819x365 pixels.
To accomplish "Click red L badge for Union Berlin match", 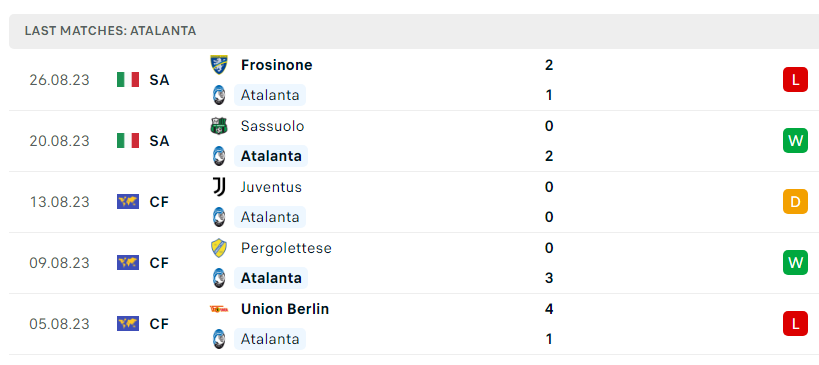I will point(795,324).
